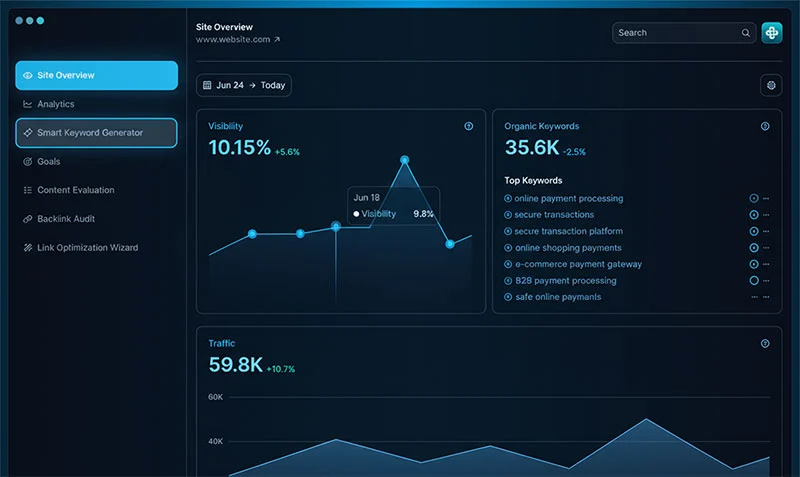
Task: Open settings with the gear icon
Action: pos(771,86)
